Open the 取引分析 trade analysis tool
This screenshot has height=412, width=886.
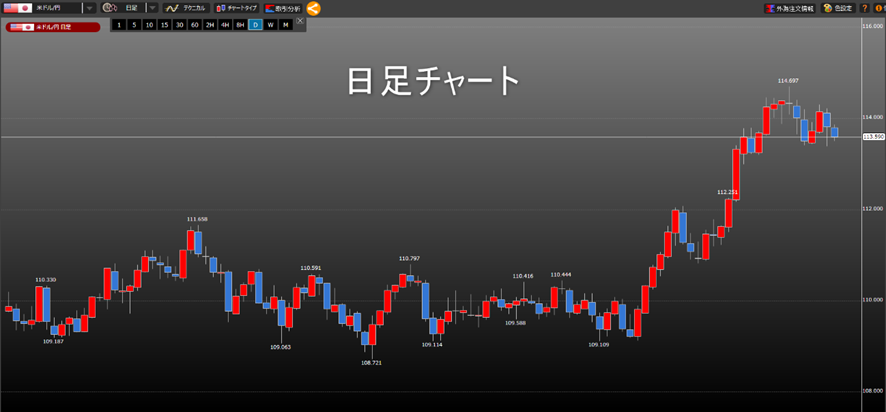click(x=282, y=8)
